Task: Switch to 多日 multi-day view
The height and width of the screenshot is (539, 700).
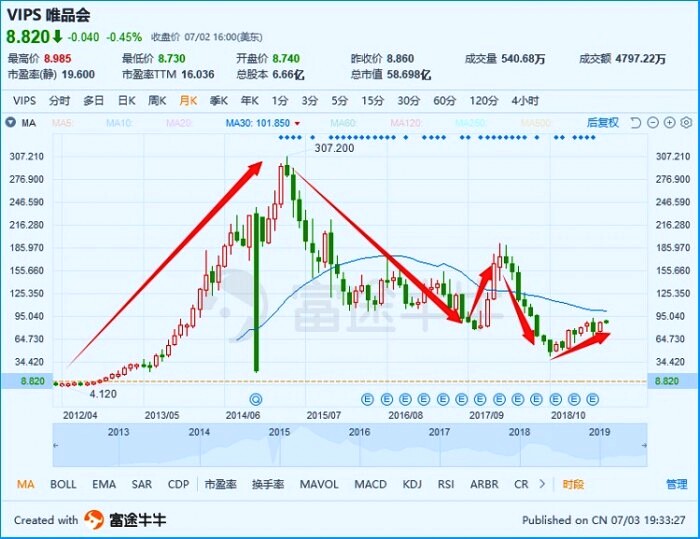Action: click(x=93, y=100)
